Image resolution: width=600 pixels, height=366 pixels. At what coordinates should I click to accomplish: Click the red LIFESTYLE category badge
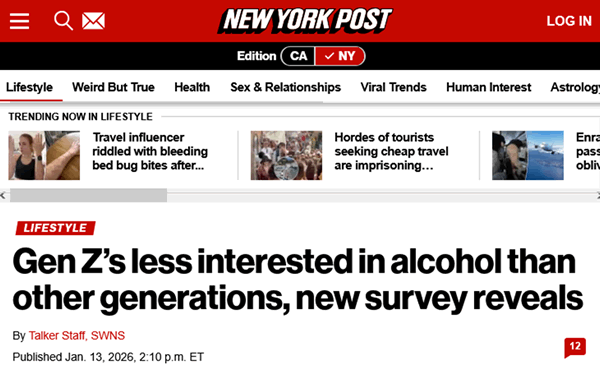click(x=55, y=228)
